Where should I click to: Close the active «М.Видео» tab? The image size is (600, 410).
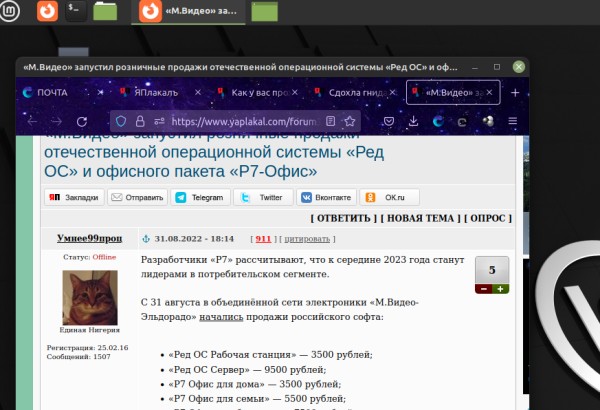coord(489,93)
